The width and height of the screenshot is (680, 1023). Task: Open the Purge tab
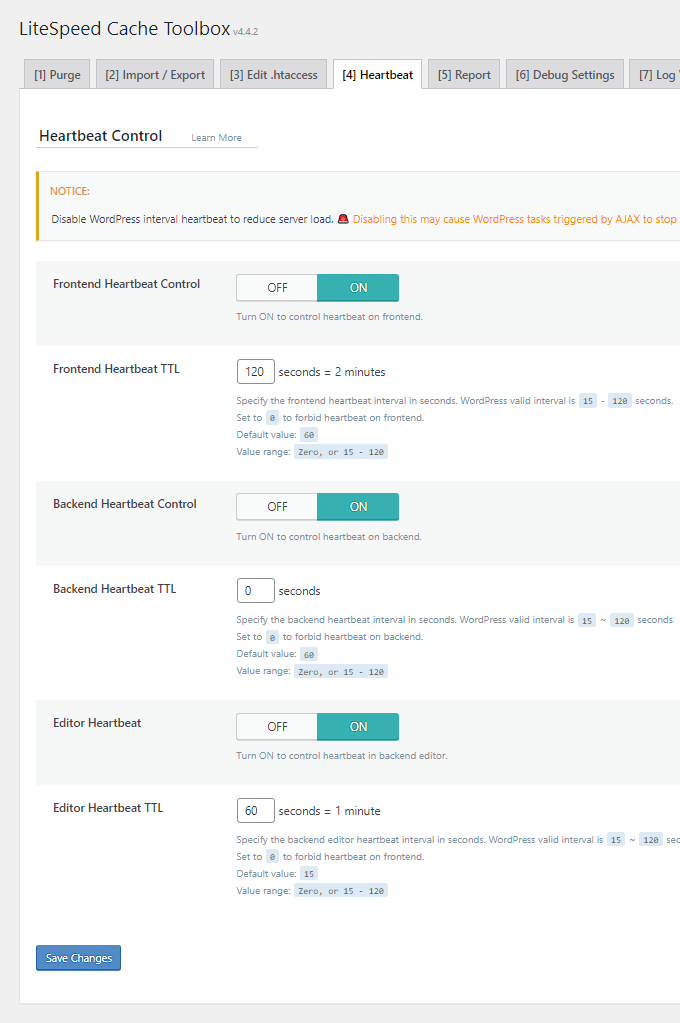[x=57, y=75]
